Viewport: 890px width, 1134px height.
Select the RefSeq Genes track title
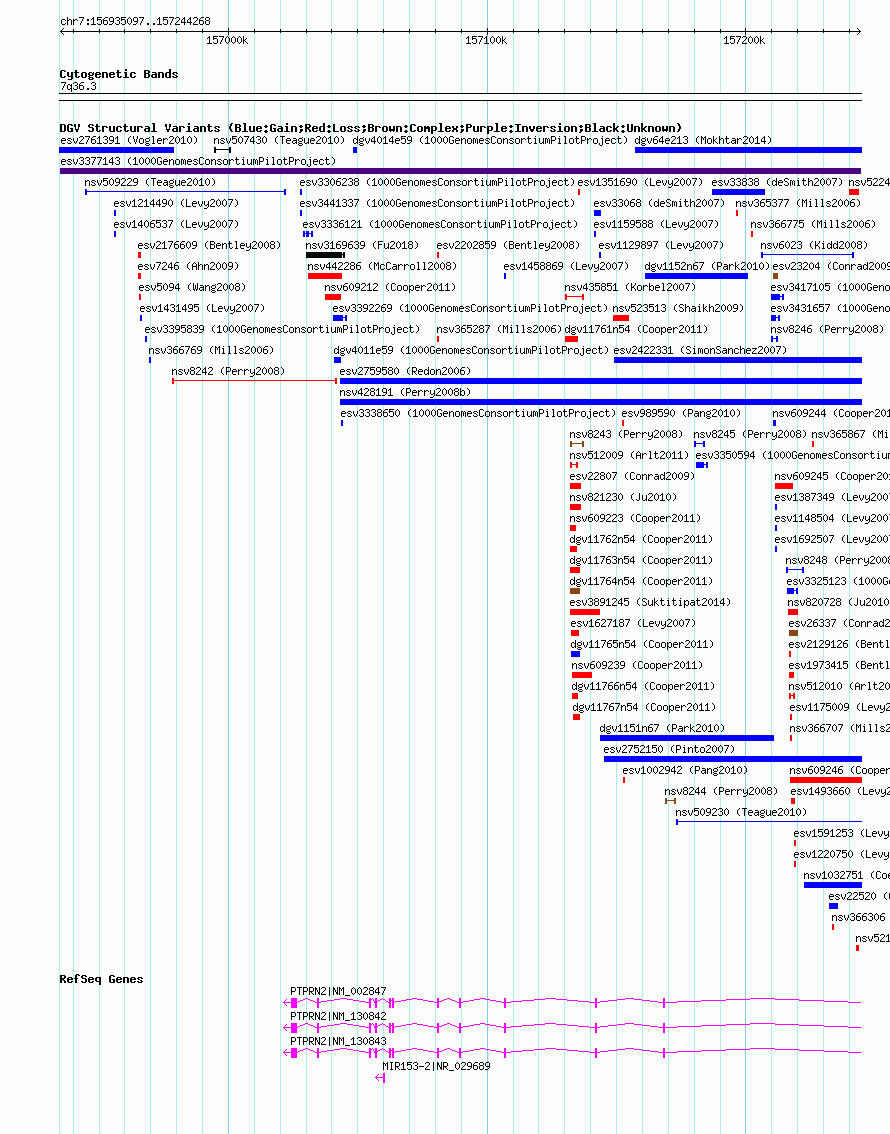(x=101, y=979)
